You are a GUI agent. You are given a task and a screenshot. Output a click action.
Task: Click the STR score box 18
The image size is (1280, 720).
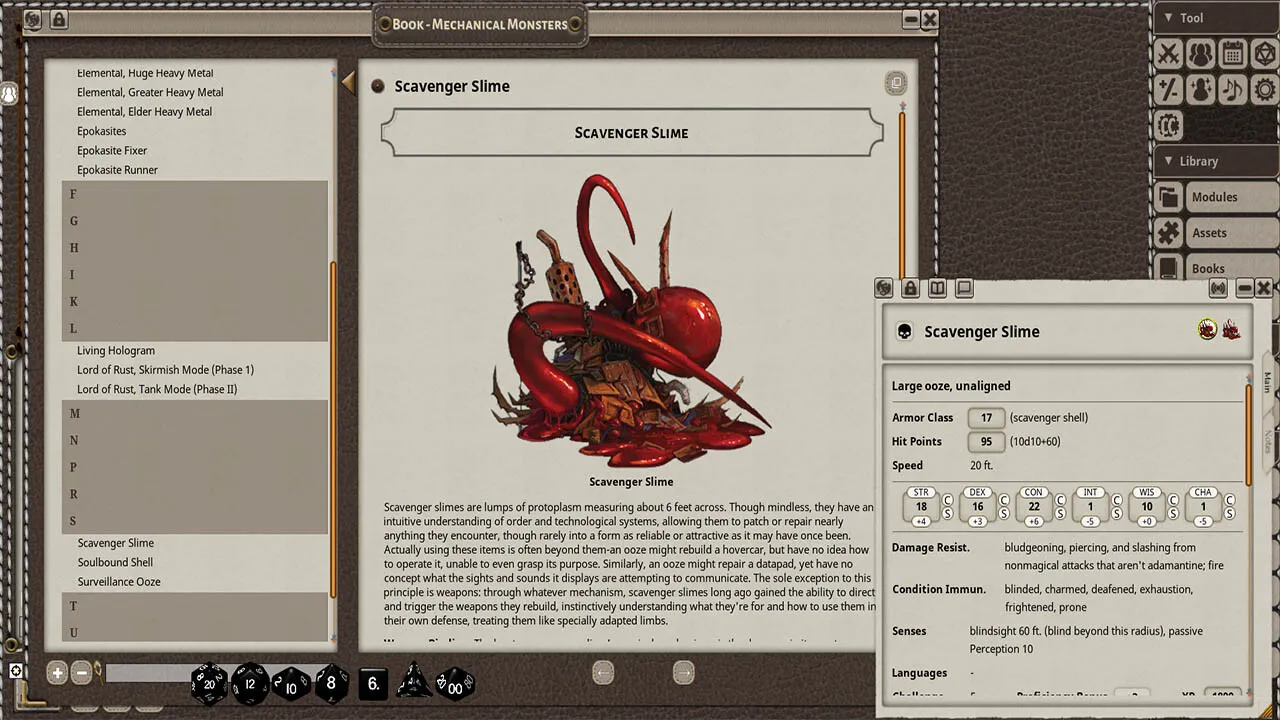(921, 507)
